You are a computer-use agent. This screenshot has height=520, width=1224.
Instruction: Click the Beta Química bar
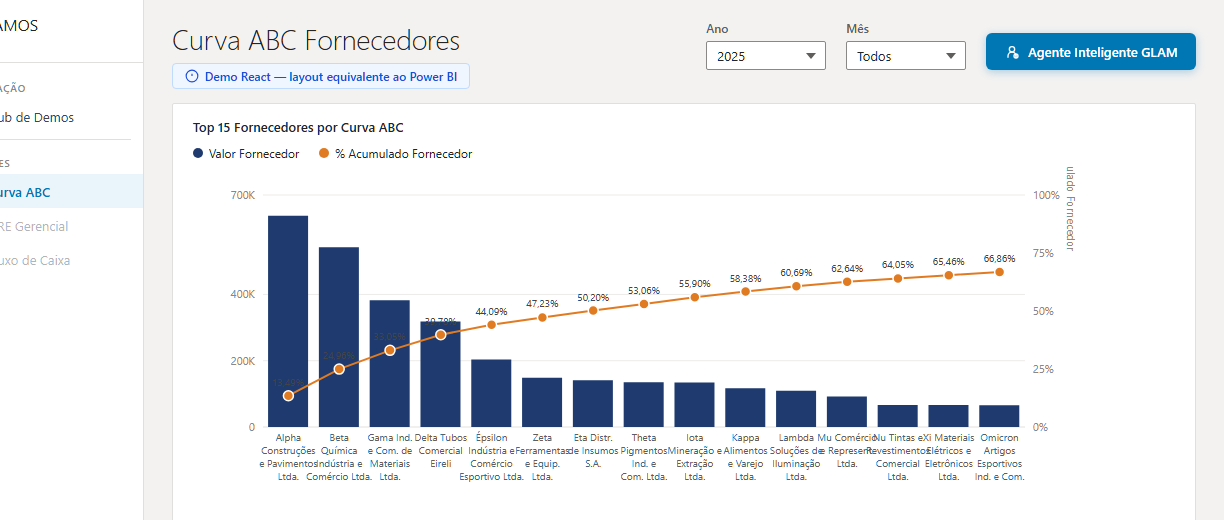339,336
